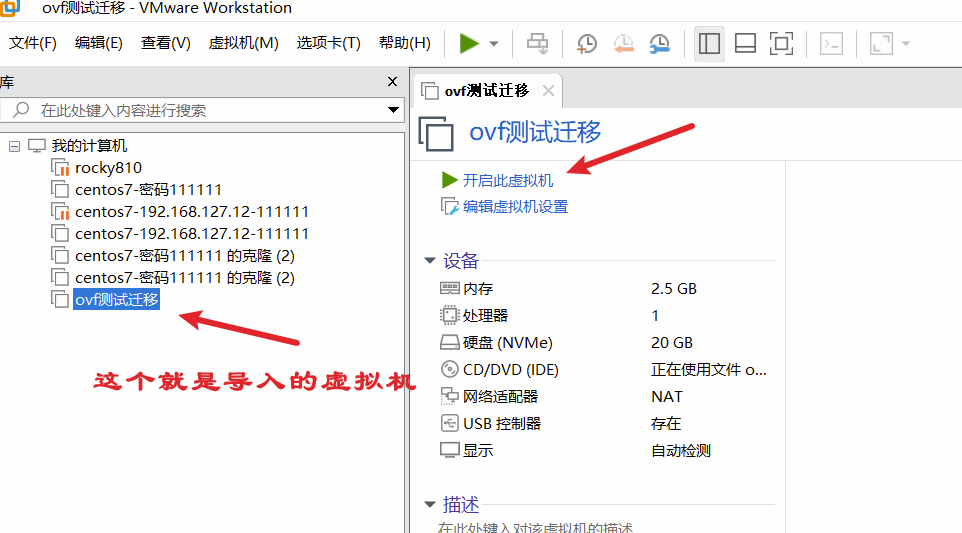Open the stretch display dropdown arrow
Screen dimensions: 962x533
[906, 44]
